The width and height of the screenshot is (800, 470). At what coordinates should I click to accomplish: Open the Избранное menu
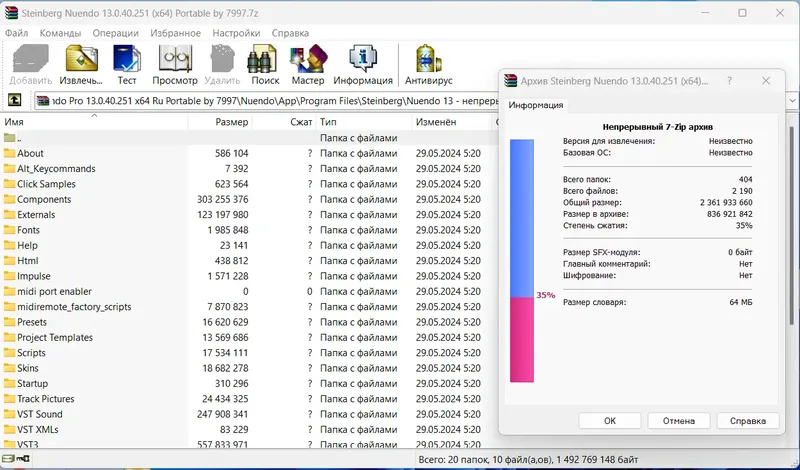point(176,33)
